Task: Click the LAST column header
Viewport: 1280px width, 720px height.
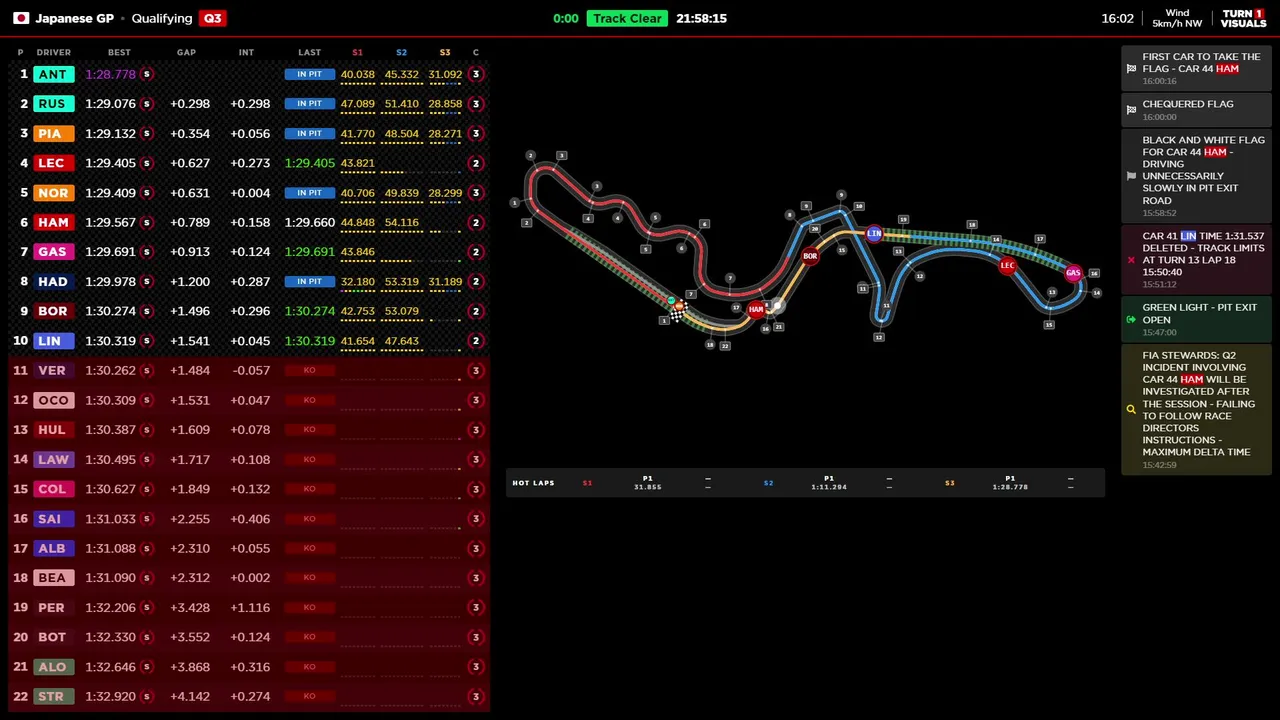Action: pyautogui.click(x=310, y=52)
